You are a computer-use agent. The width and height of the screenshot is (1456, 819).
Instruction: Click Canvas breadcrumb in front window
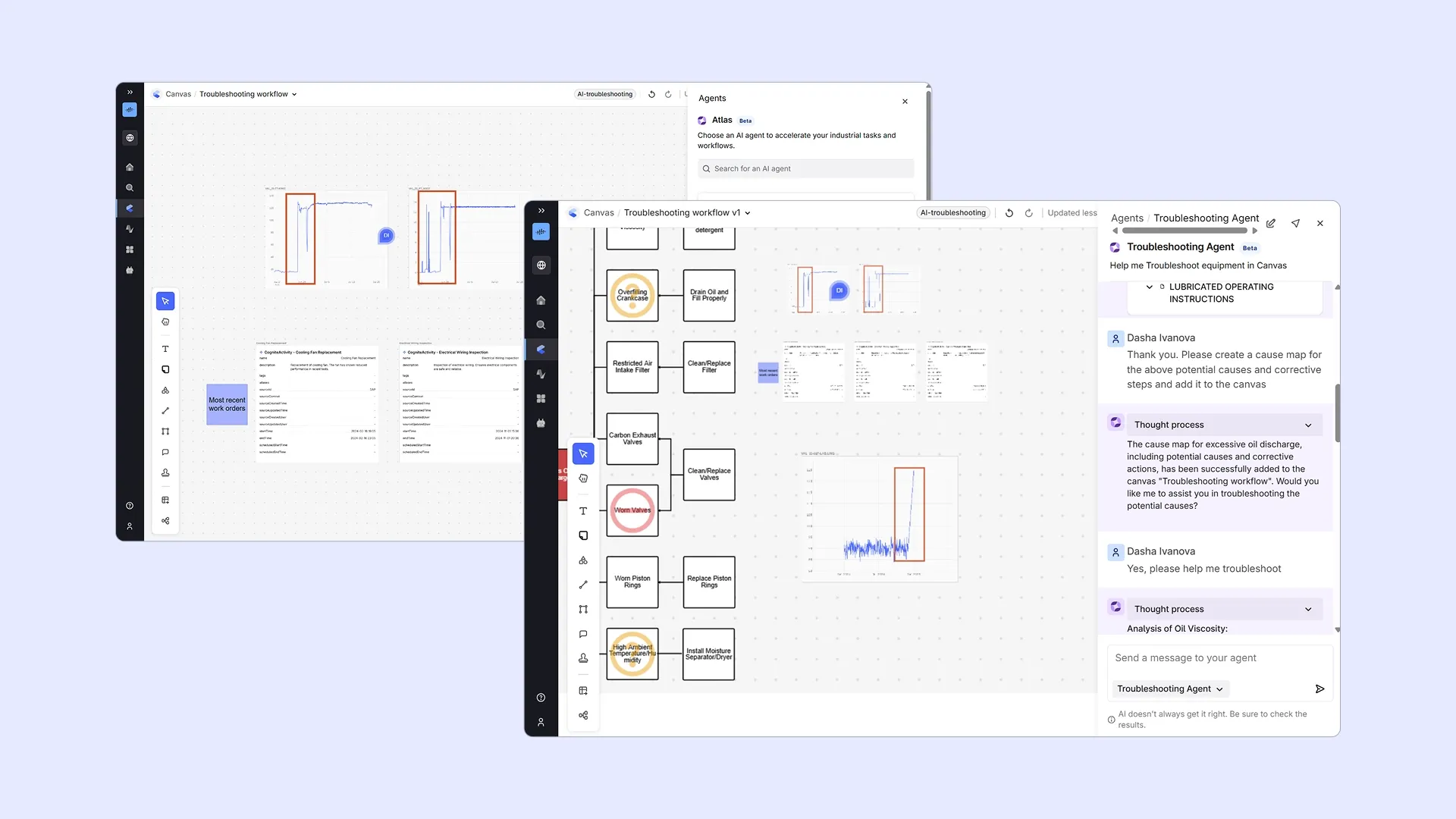point(599,213)
